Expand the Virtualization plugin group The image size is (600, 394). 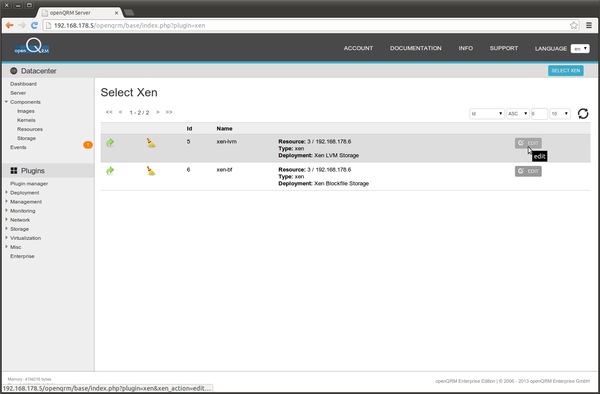tap(7, 238)
